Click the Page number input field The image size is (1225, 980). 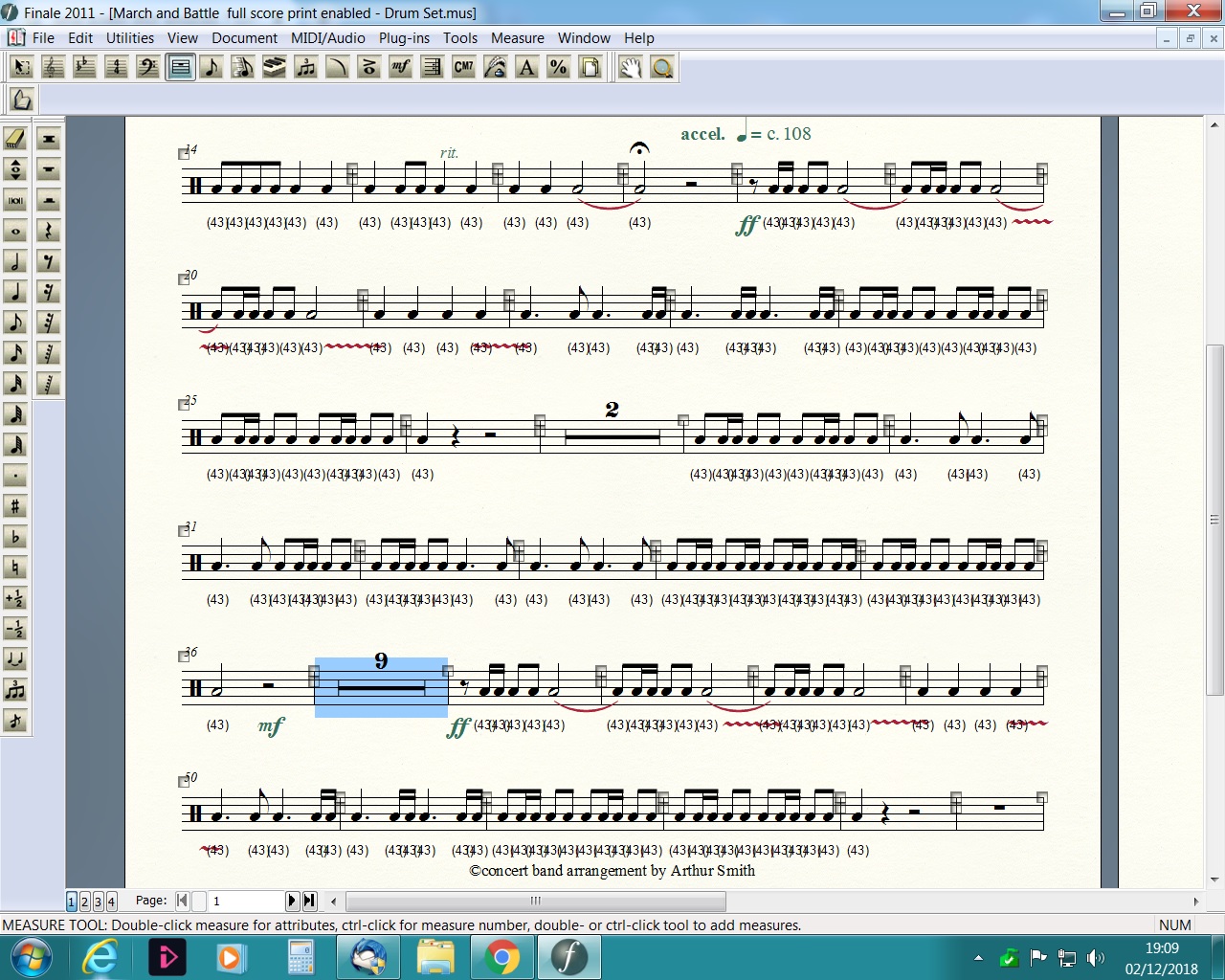coord(245,901)
